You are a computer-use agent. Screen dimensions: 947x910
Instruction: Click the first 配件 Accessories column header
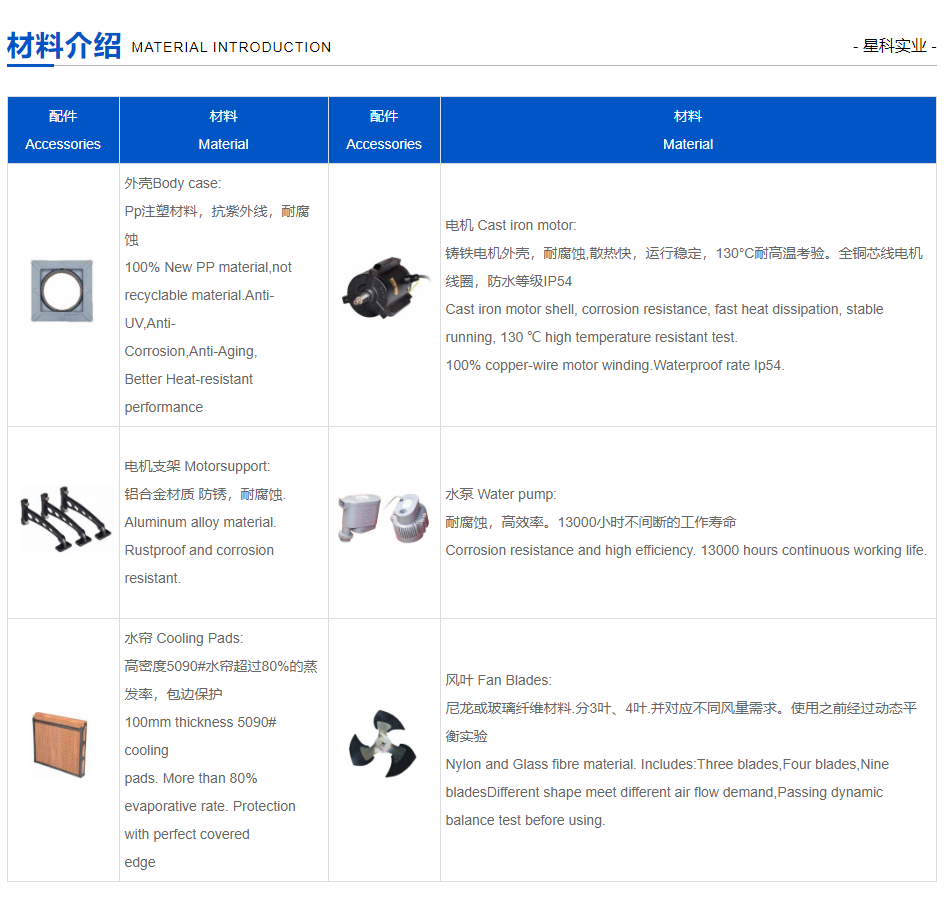click(x=63, y=130)
